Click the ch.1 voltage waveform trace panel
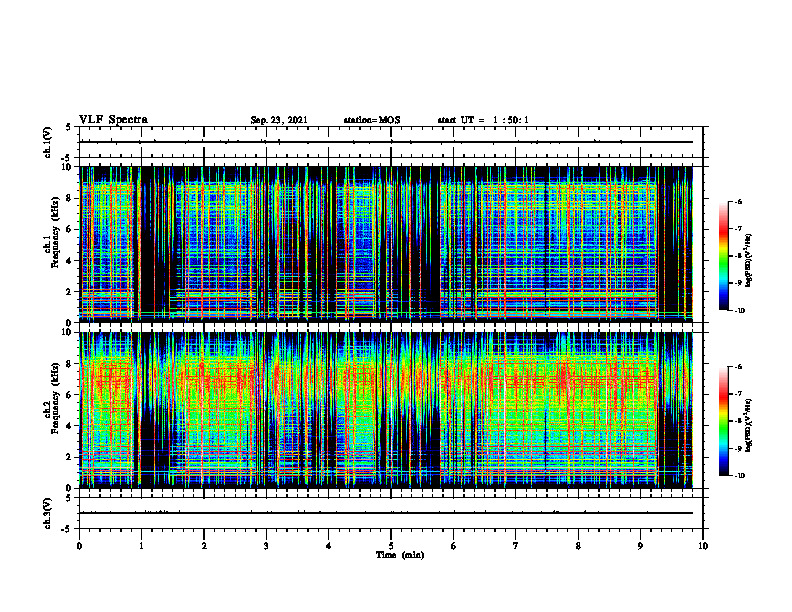This screenshot has height=612, width=792. [x=391, y=142]
